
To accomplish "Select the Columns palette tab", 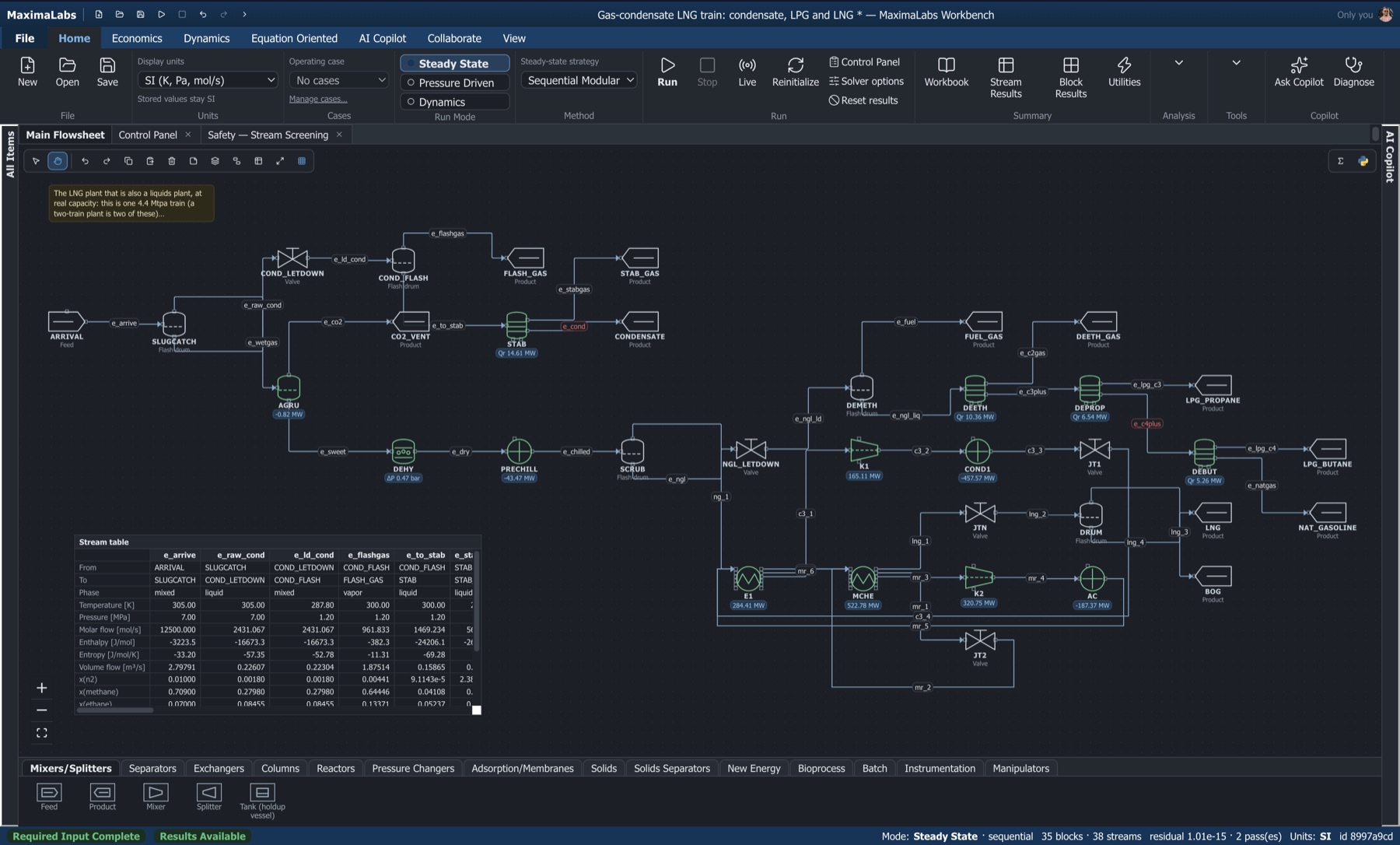I will (280, 768).
